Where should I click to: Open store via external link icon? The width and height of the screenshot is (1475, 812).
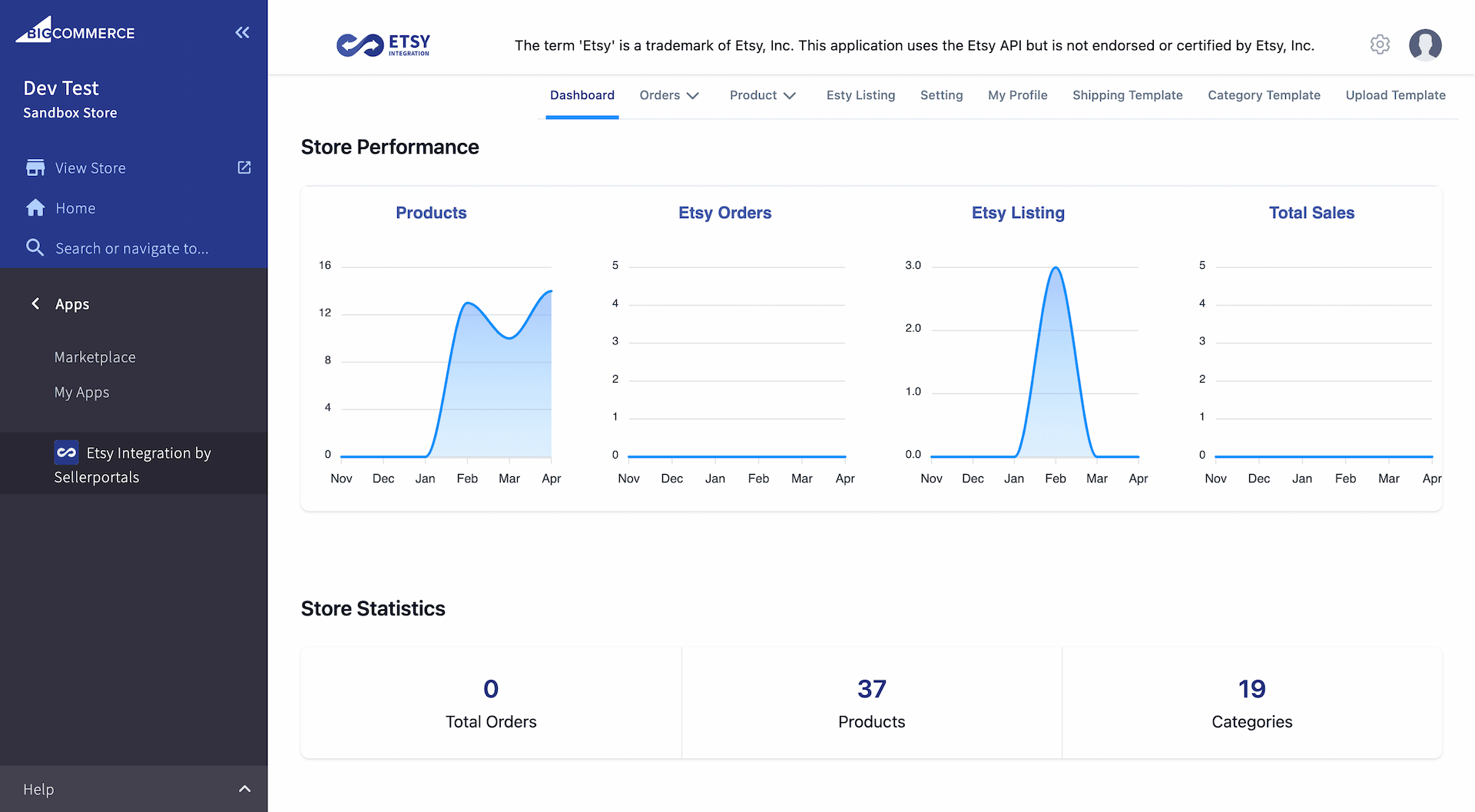point(244,167)
